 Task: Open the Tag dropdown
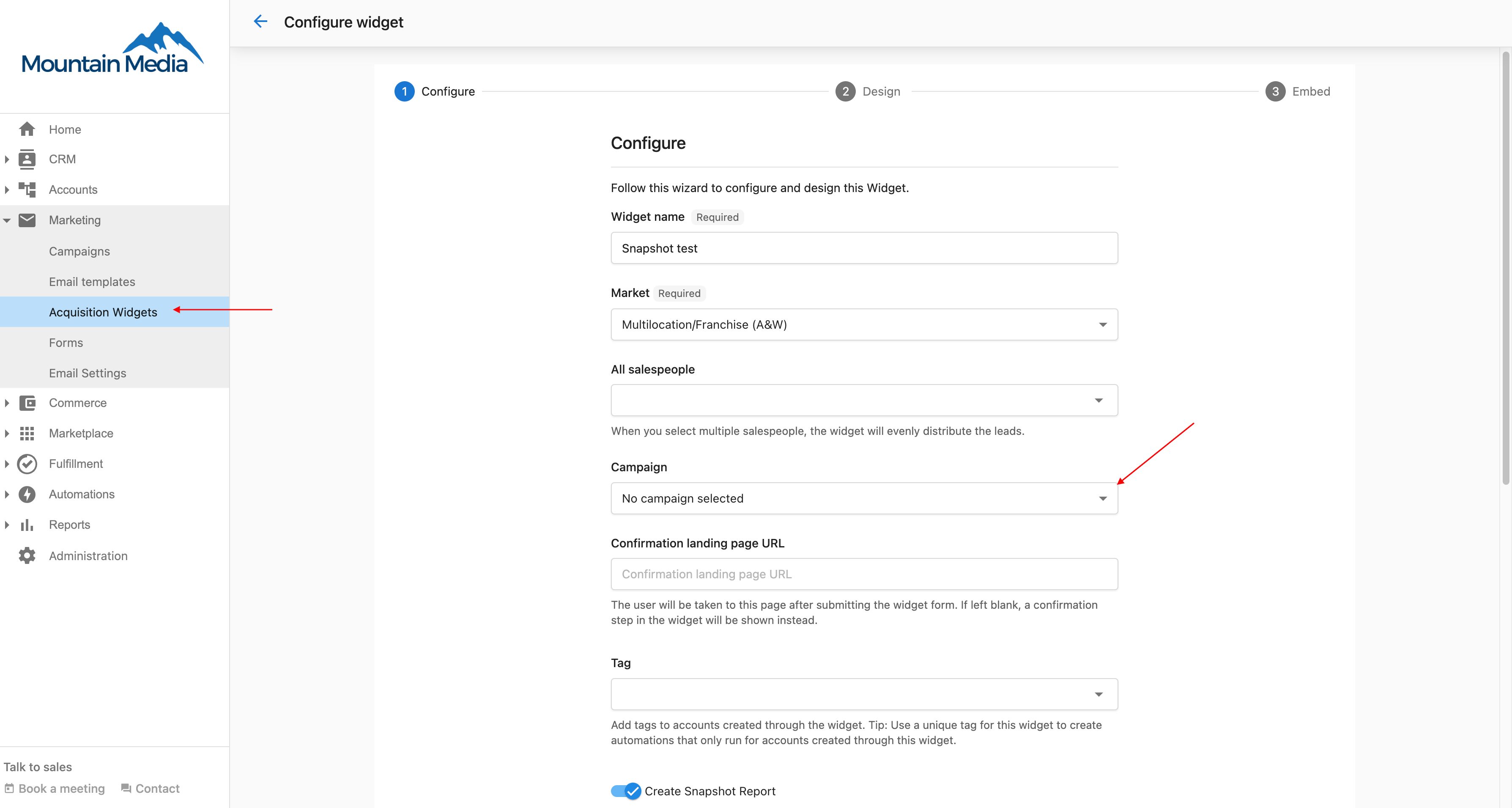pos(864,695)
